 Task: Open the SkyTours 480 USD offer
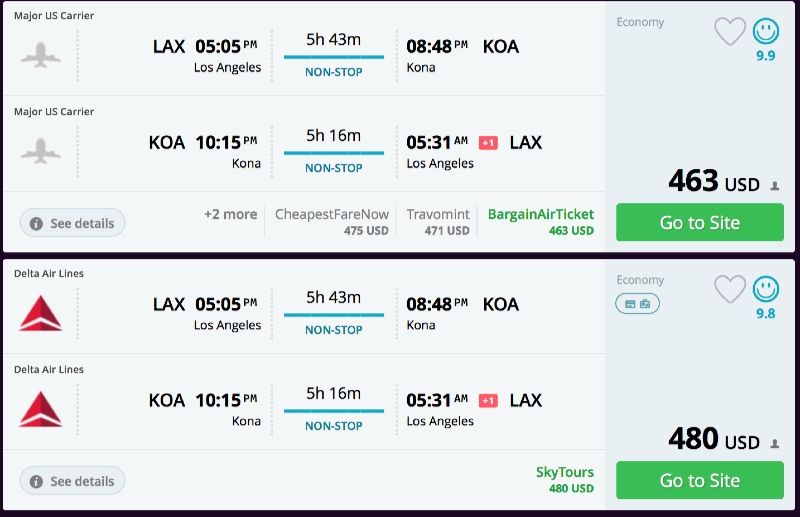(564, 480)
